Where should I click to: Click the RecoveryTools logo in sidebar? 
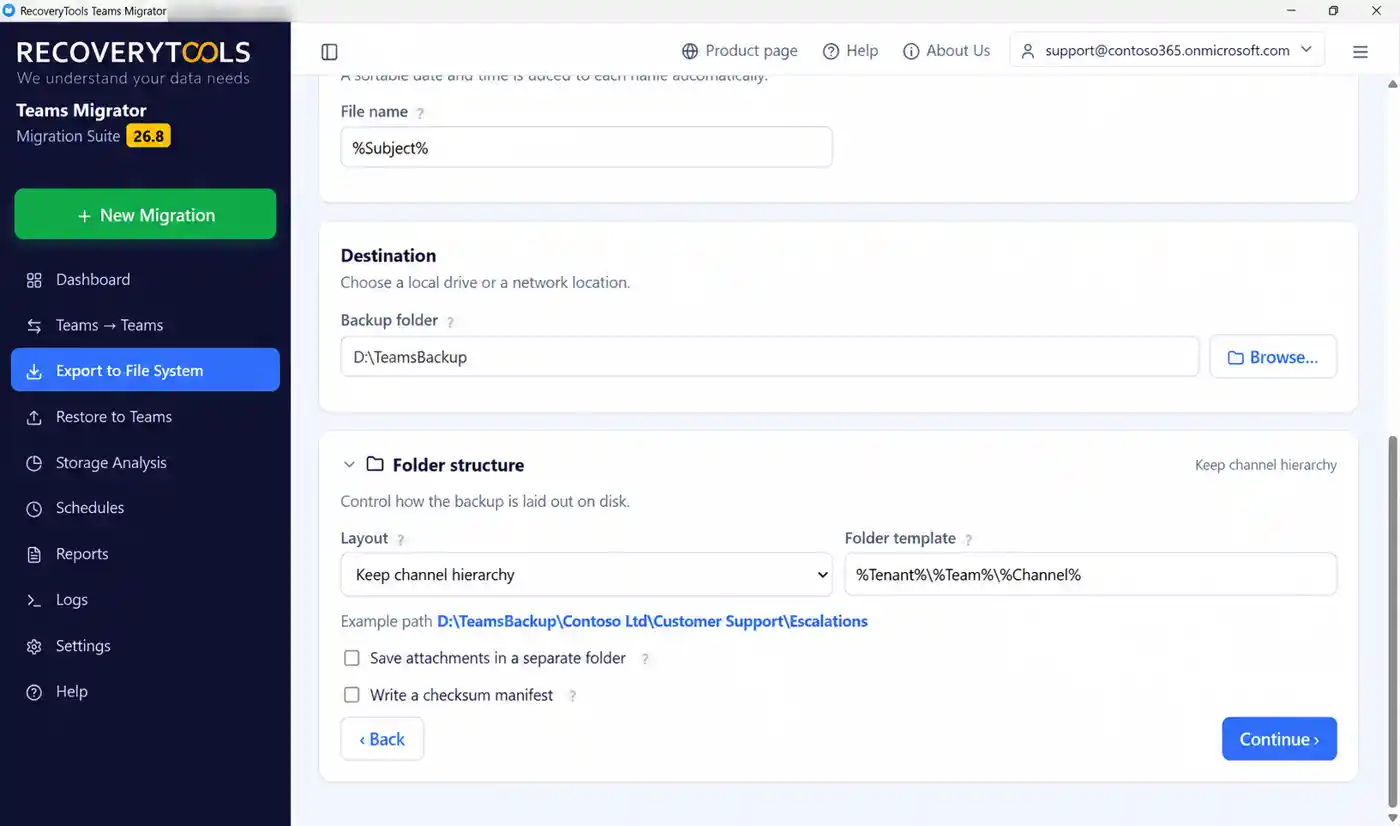click(133, 52)
